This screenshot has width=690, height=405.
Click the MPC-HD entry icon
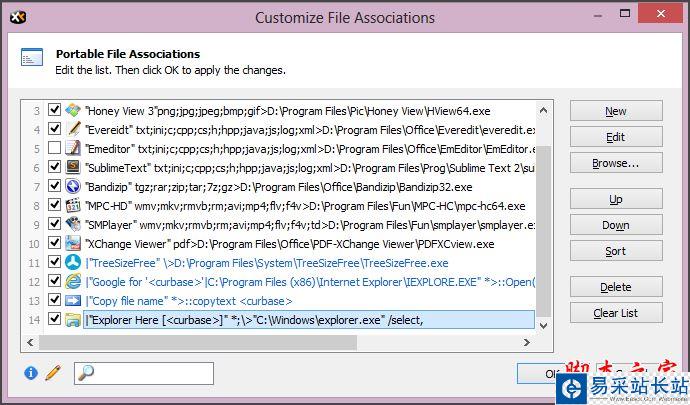click(74, 205)
